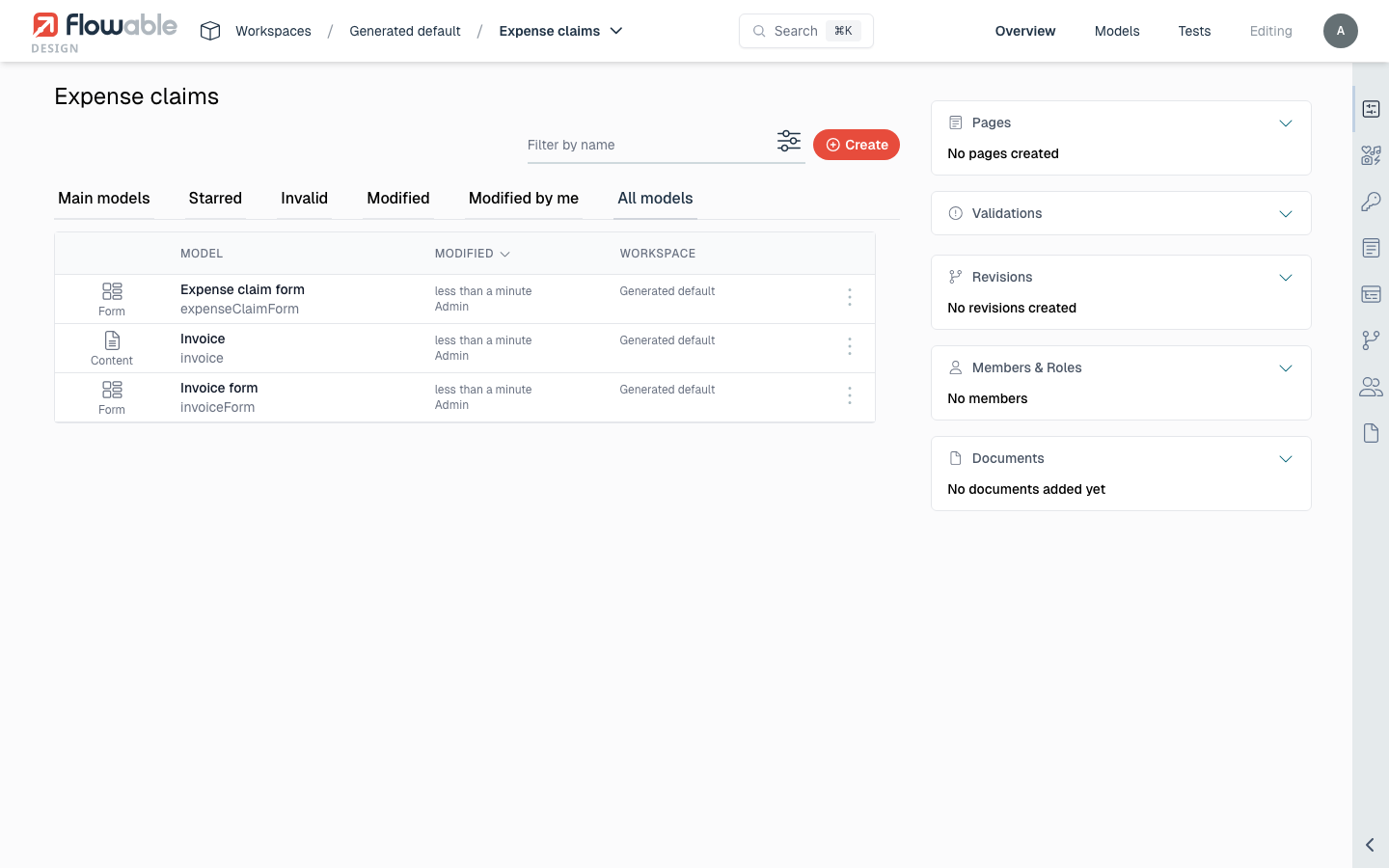Click the Form icon of Invoice form row
The height and width of the screenshot is (868, 1389).
112,390
